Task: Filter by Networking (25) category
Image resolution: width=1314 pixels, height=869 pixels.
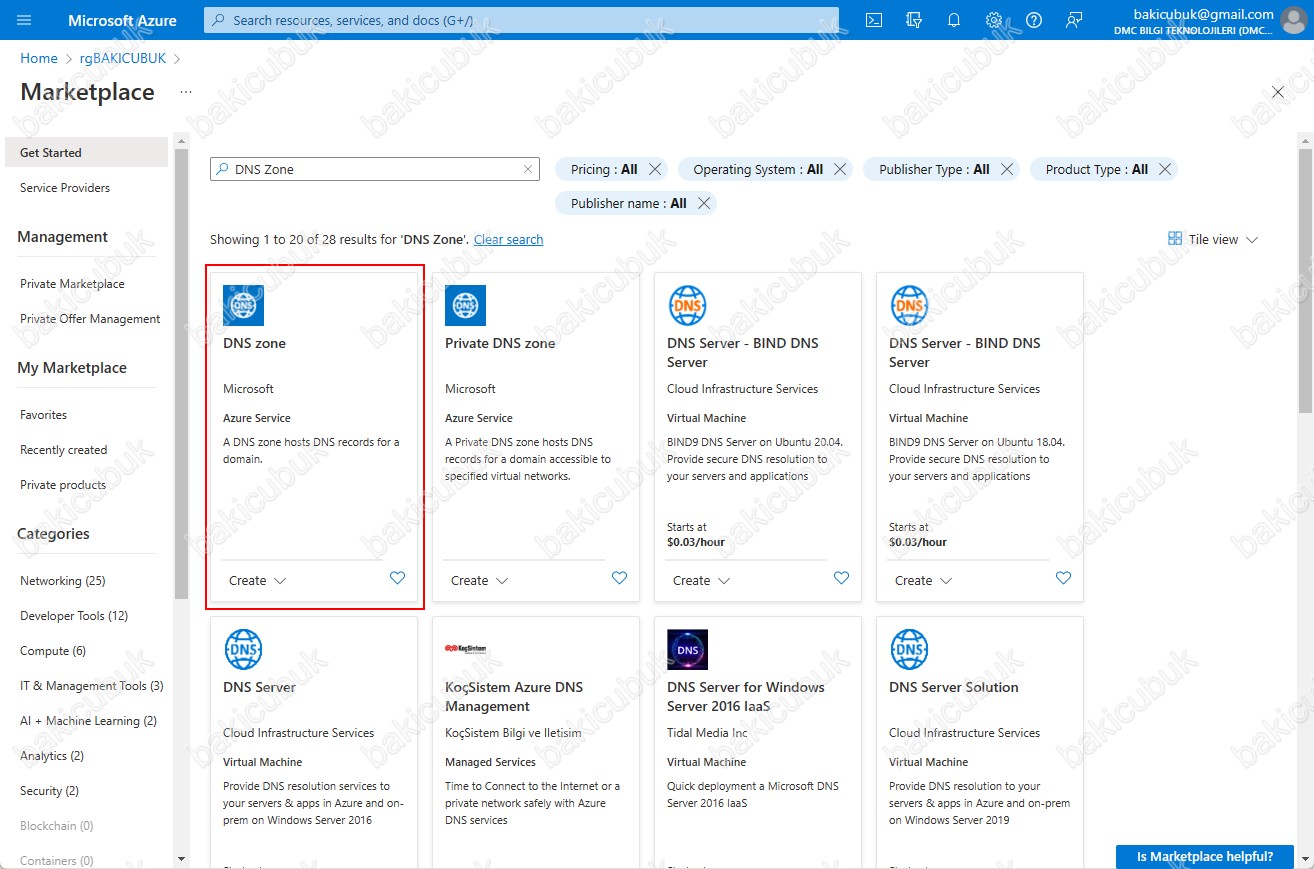Action: point(62,581)
